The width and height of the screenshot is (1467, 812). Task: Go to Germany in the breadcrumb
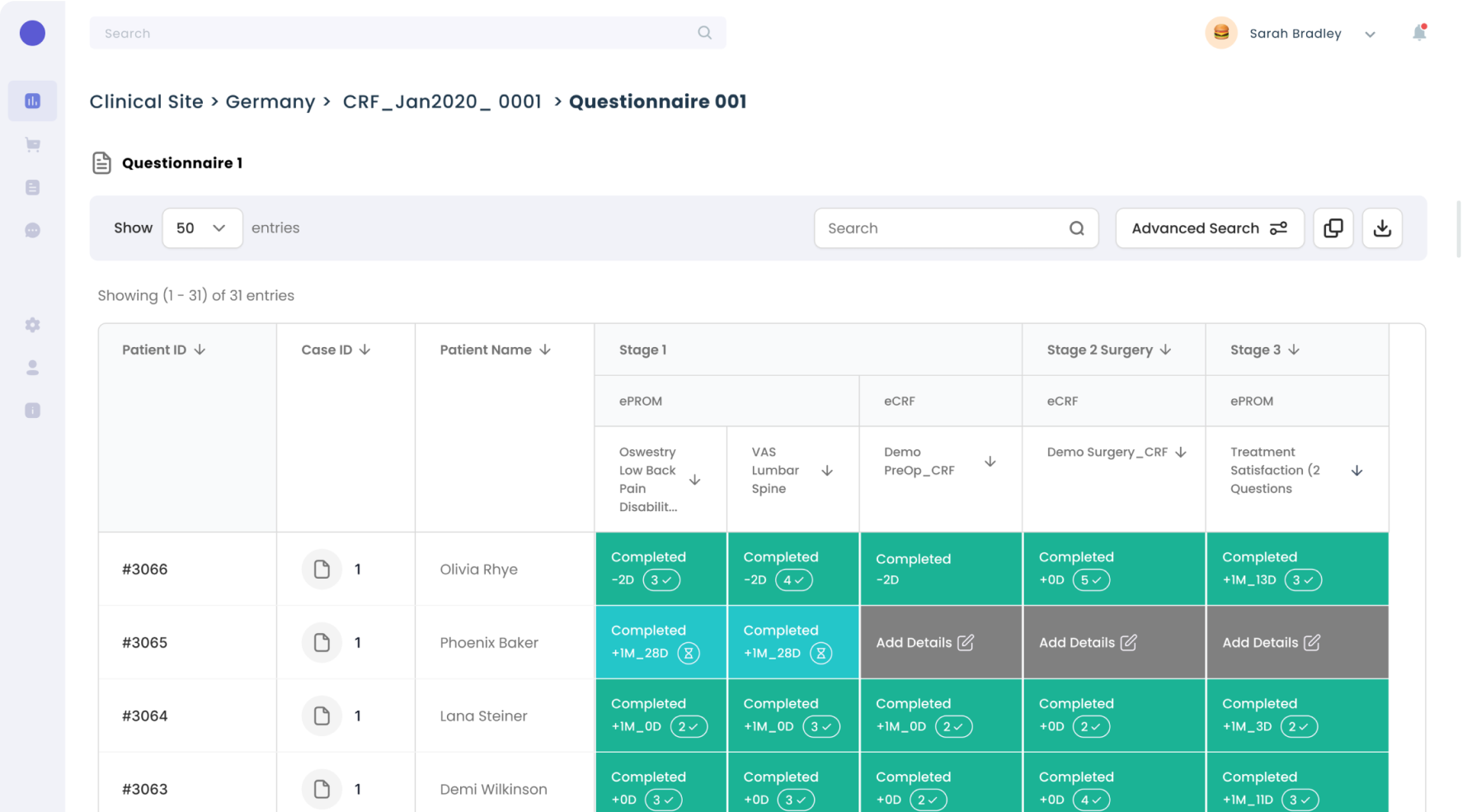(x=270, y=102)
